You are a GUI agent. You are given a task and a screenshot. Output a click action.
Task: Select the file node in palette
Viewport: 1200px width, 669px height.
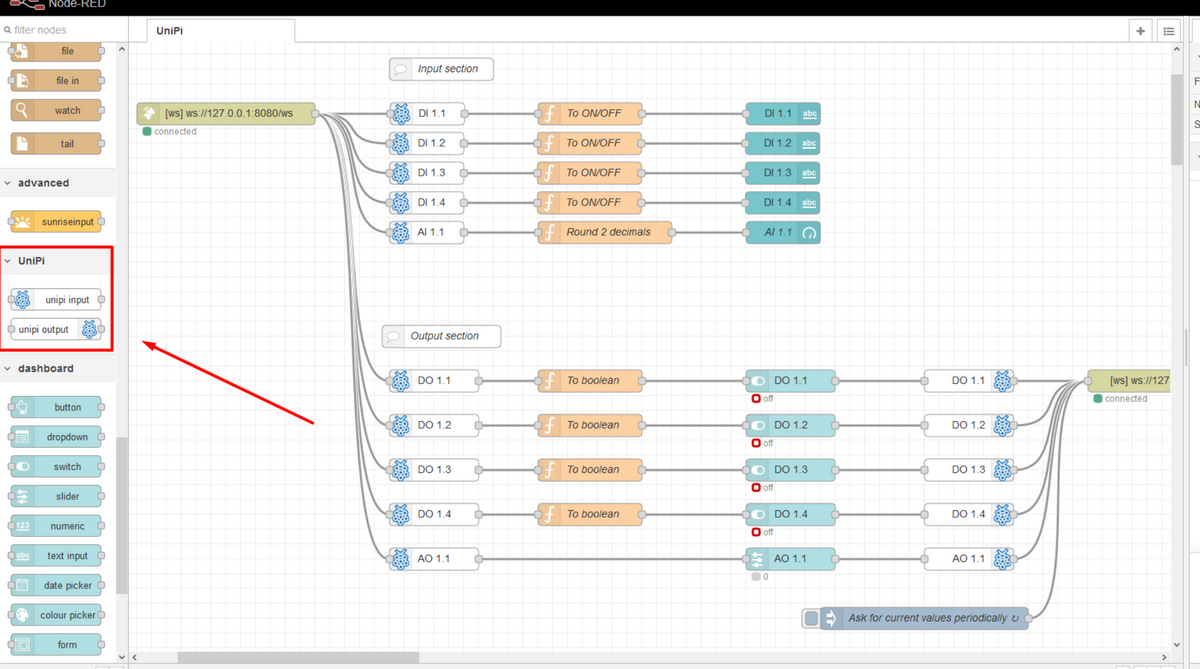click(56, 51)
